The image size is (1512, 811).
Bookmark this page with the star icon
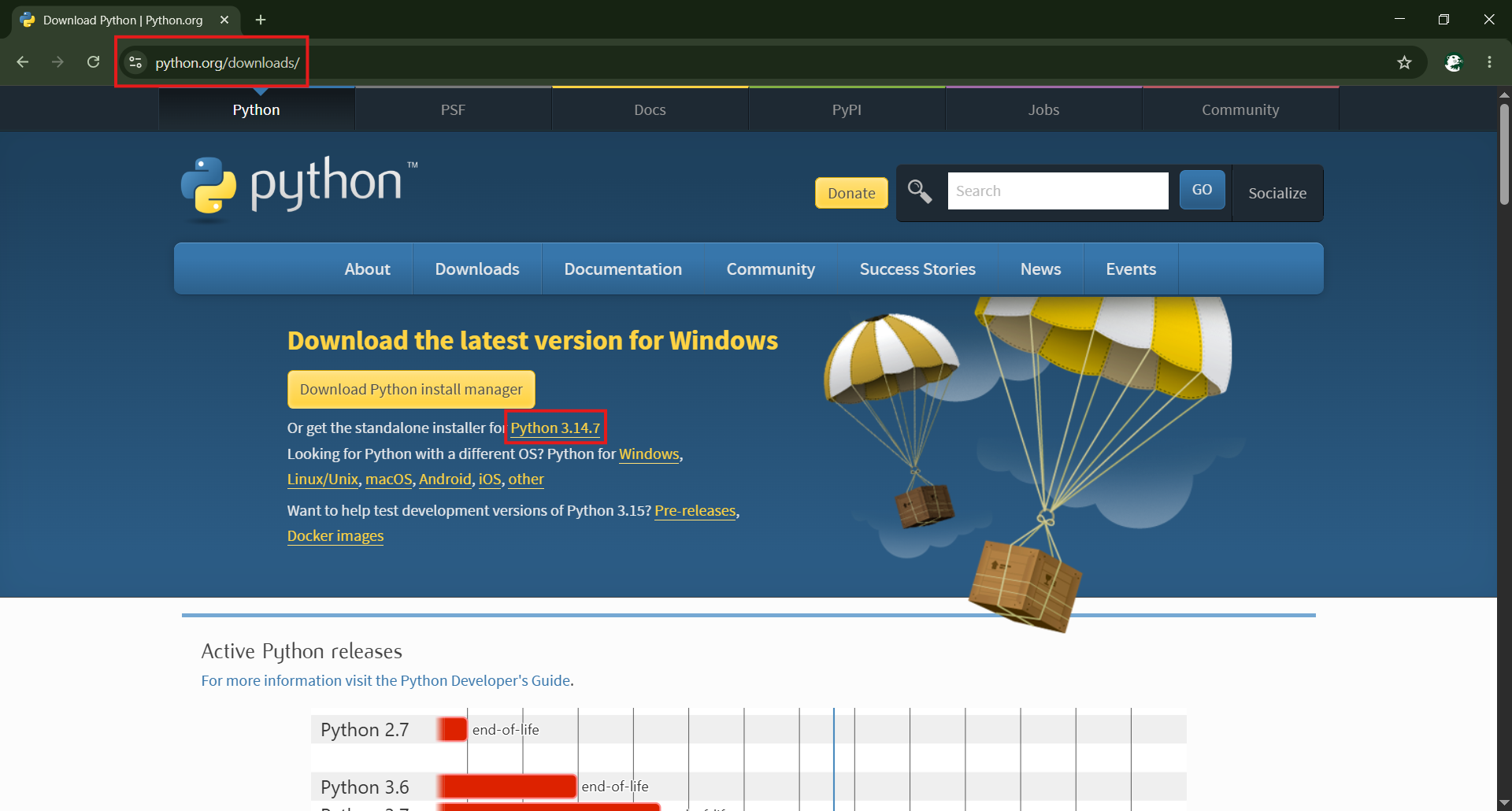(1404, 62)
